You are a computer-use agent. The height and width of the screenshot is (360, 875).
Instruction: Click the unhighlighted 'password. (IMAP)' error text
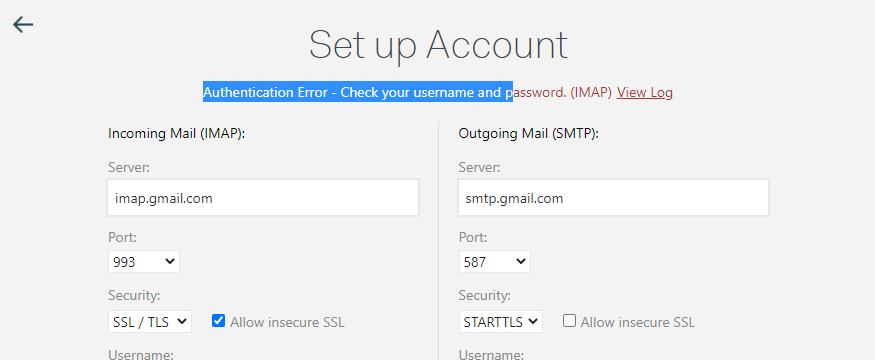point(562,93)
